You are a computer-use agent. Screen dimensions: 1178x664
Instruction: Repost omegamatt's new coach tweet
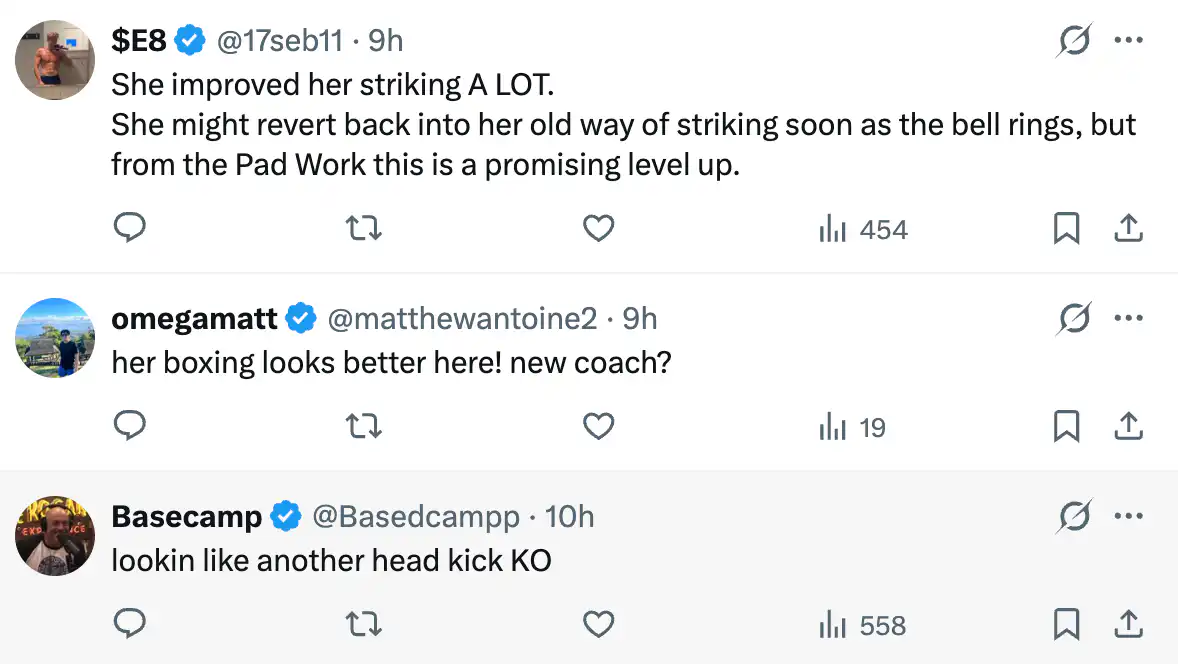pos(364,427)
